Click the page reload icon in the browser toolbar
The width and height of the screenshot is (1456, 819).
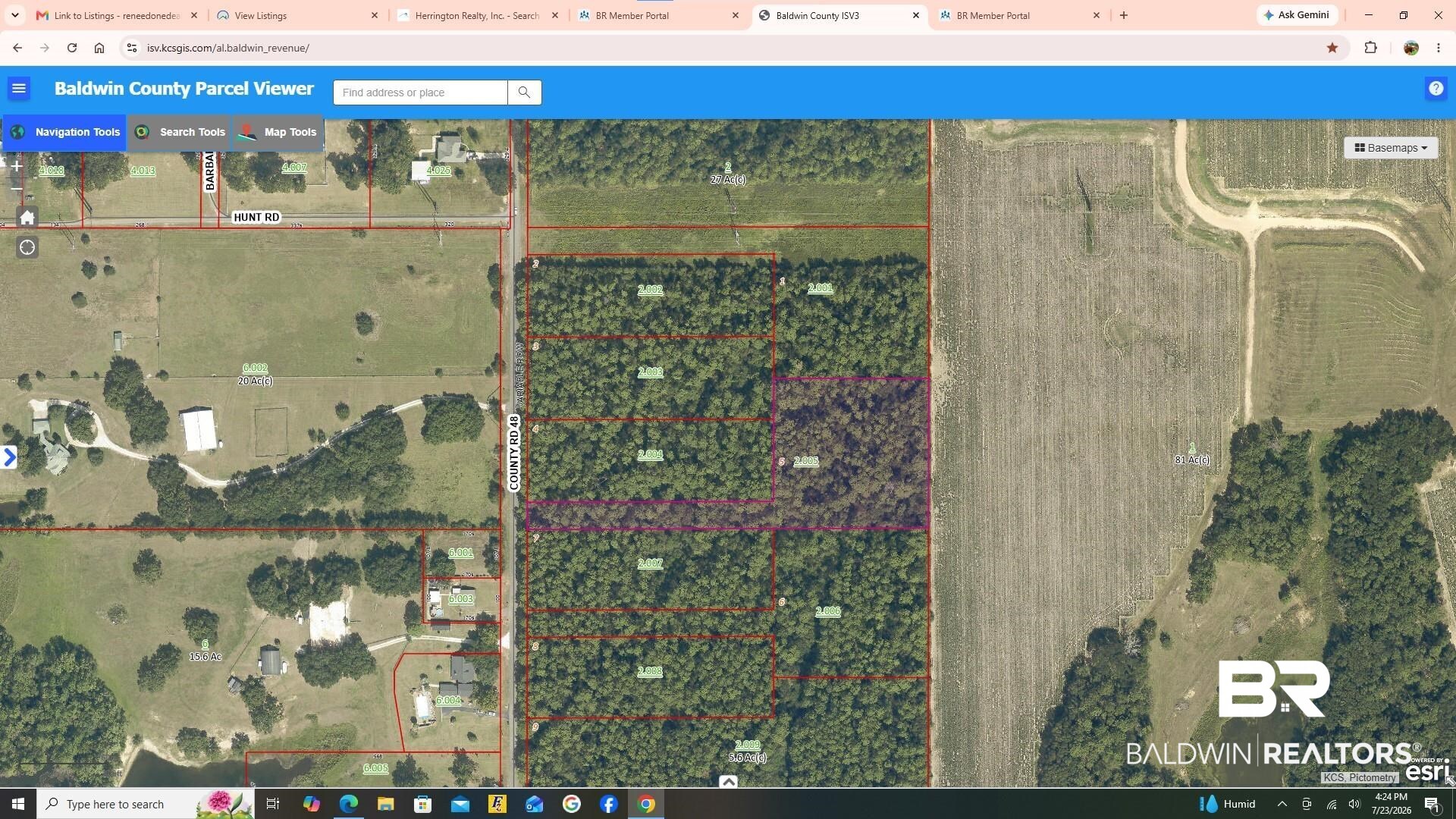pos(72,48)
